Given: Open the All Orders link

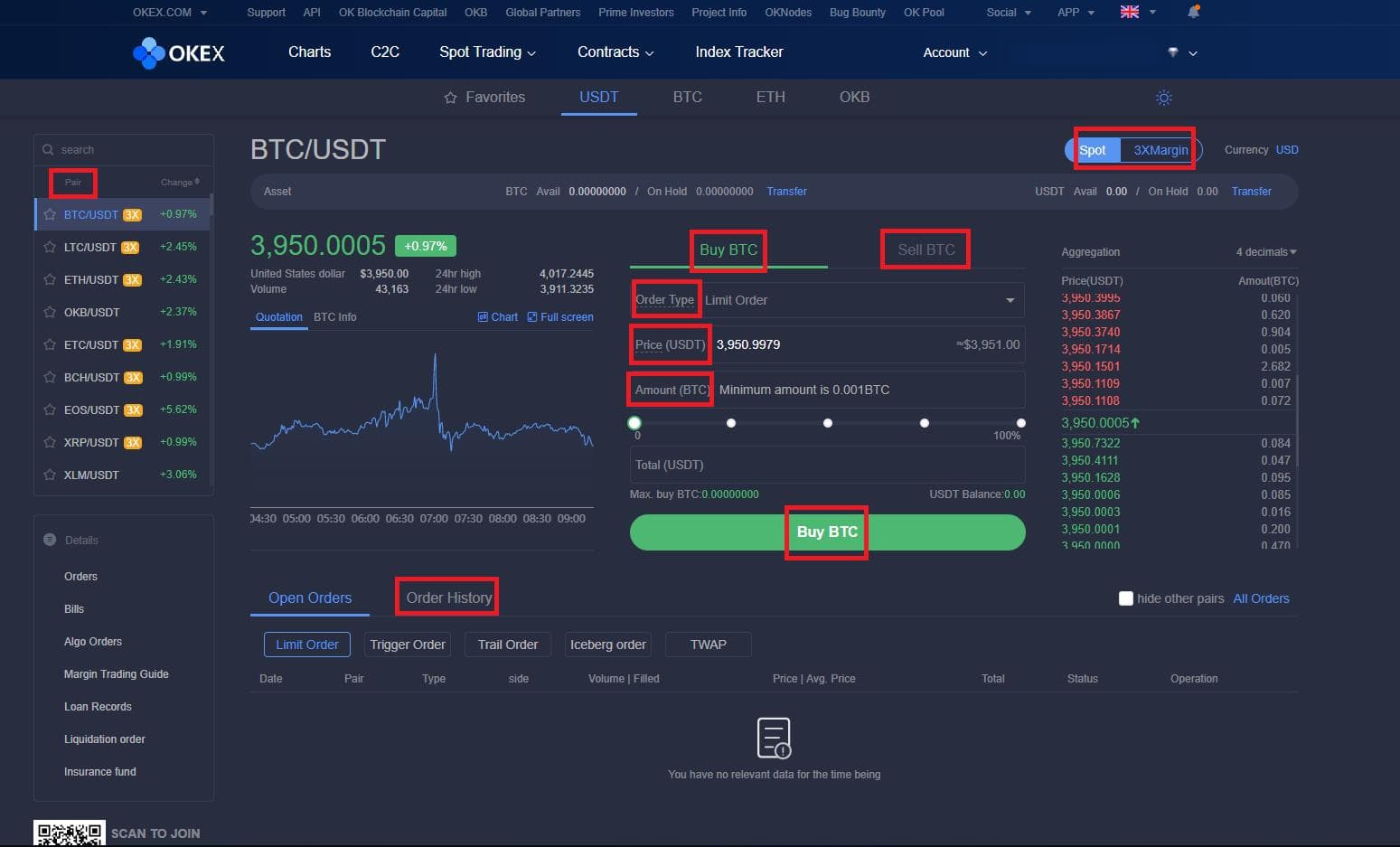Looking at the screenshot, I should click(1261, 598).
